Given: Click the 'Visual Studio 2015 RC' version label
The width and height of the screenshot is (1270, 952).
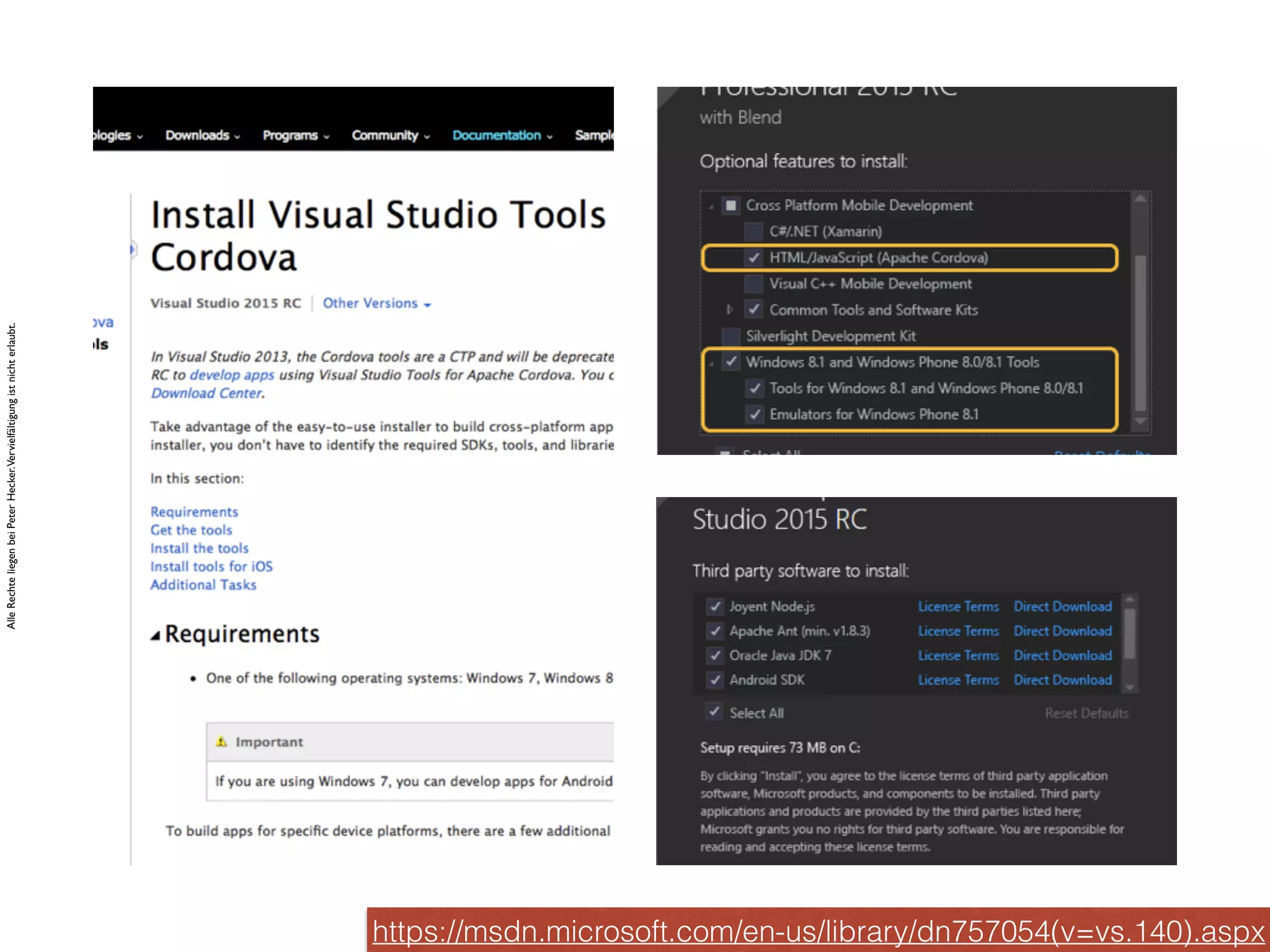Looking at the screenshot, I should click(x=226, y=303).
